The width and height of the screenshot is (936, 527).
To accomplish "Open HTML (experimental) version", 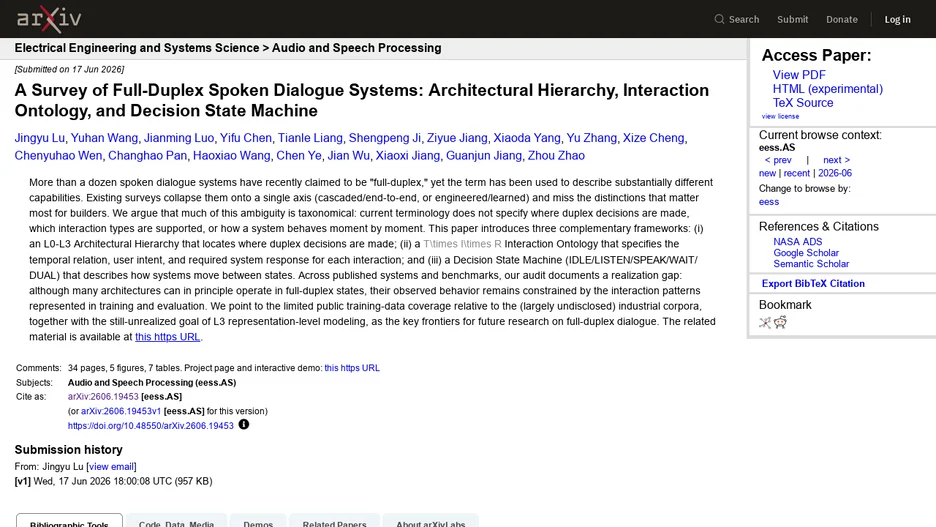I will click(827, 89).
